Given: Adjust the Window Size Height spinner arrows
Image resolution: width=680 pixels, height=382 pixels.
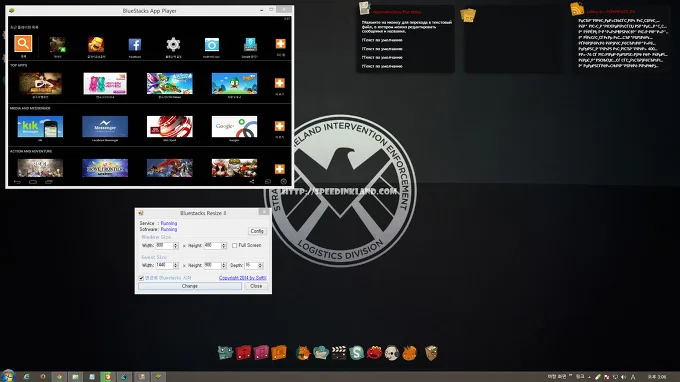Looking at the screenshot, I should 224,245.
